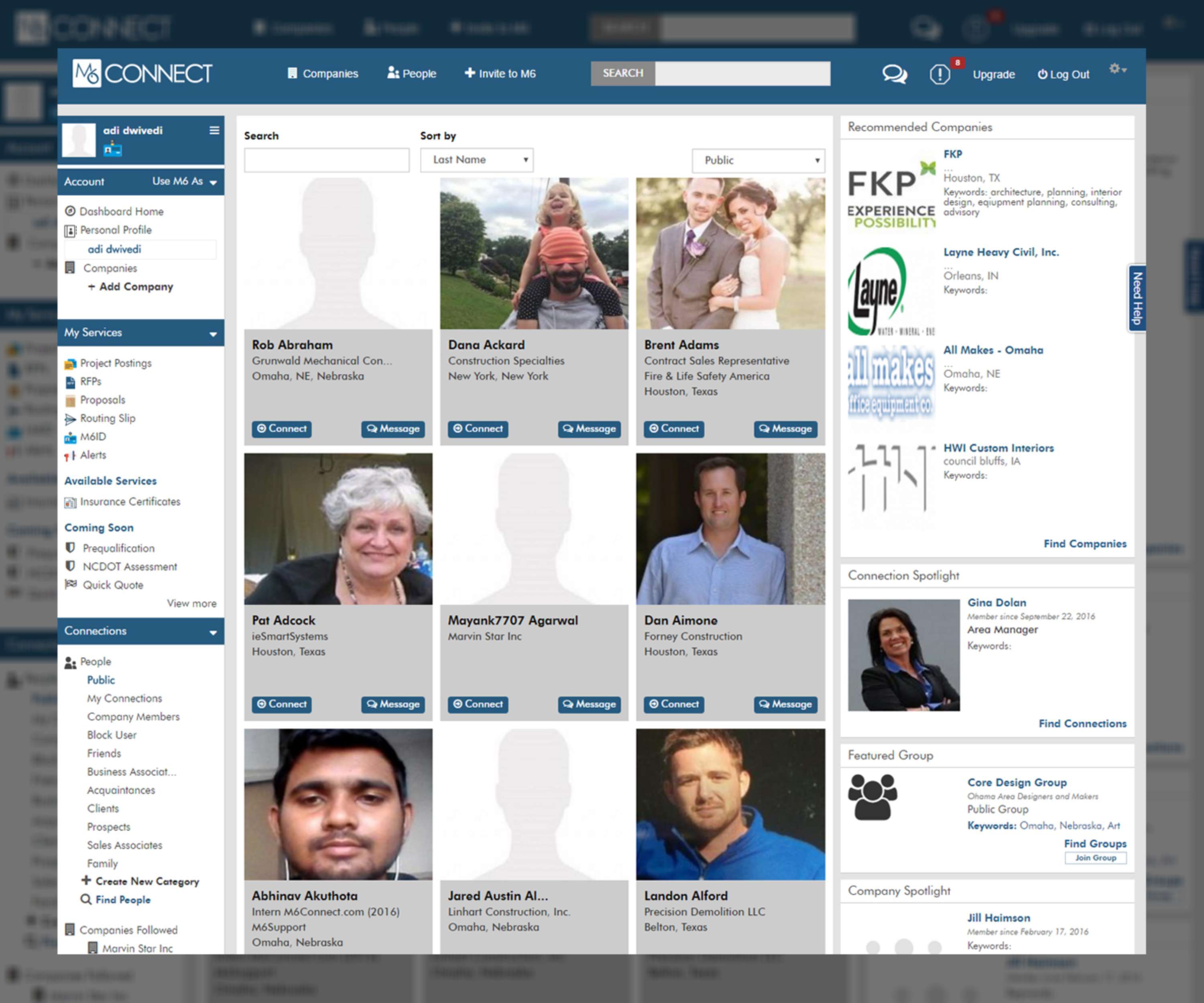Message Pat Adcock
This screenshot has width=1204, height=1003.
pyautogui.click(x=393, y=705)
